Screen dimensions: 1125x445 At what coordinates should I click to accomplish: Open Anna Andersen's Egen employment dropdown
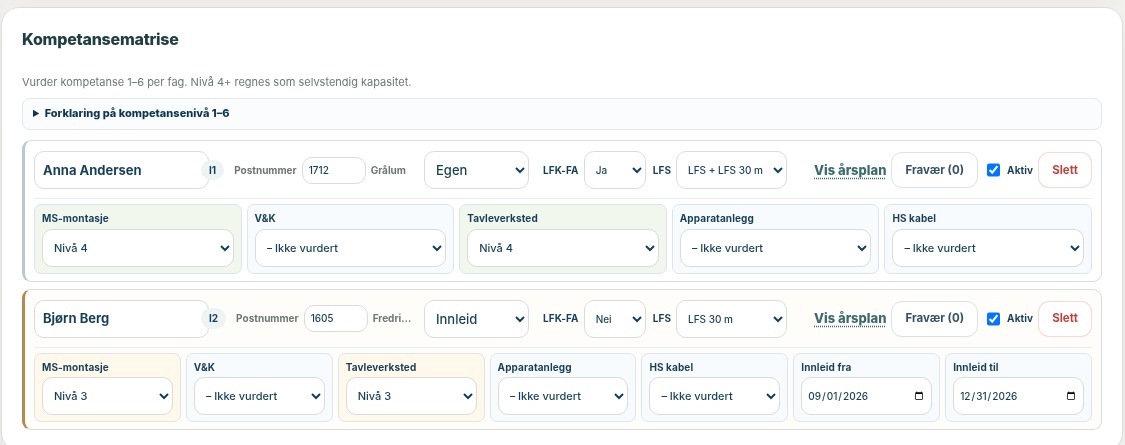[x=476, y=170]
